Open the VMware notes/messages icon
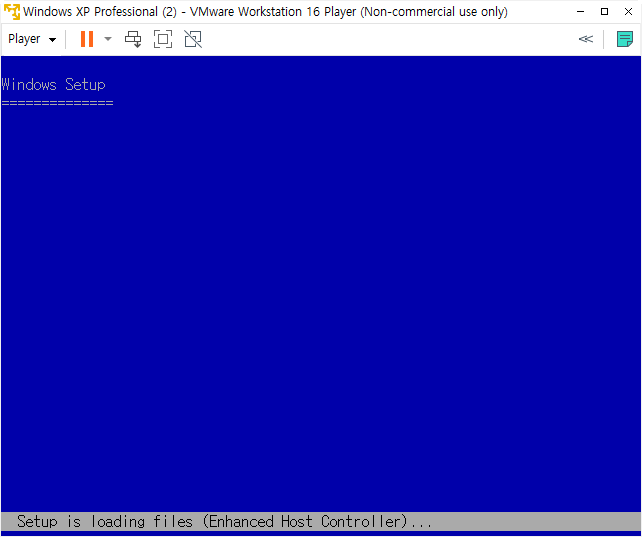The image size is (642, 537). (x=625, y=39)
